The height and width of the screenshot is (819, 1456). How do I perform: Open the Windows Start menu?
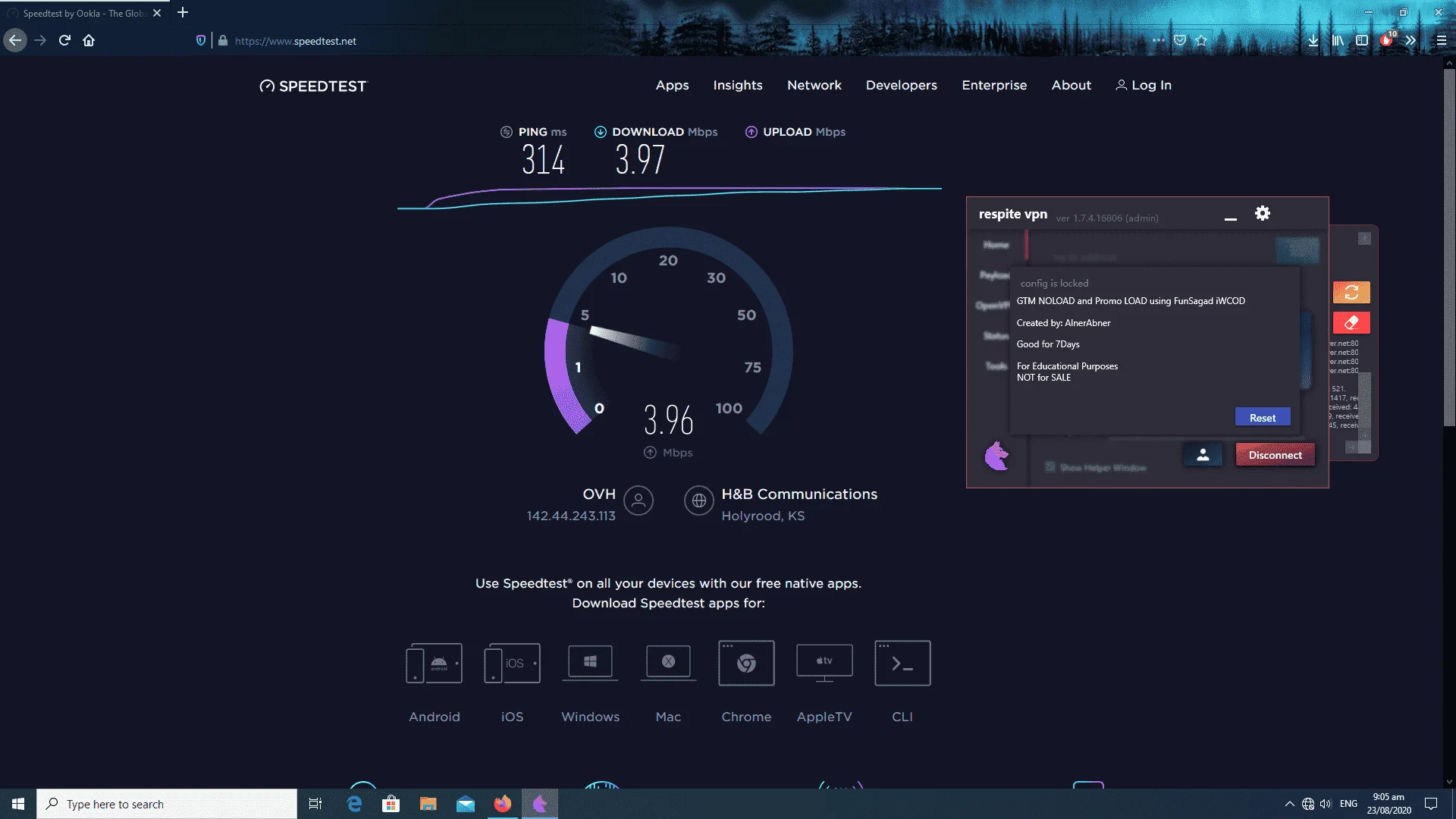click(18, 804)
